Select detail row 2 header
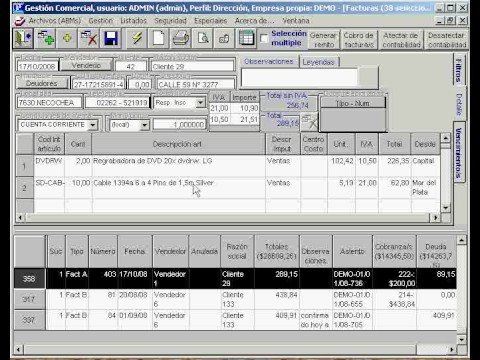 pyautogui.click(x=24, y=188)
